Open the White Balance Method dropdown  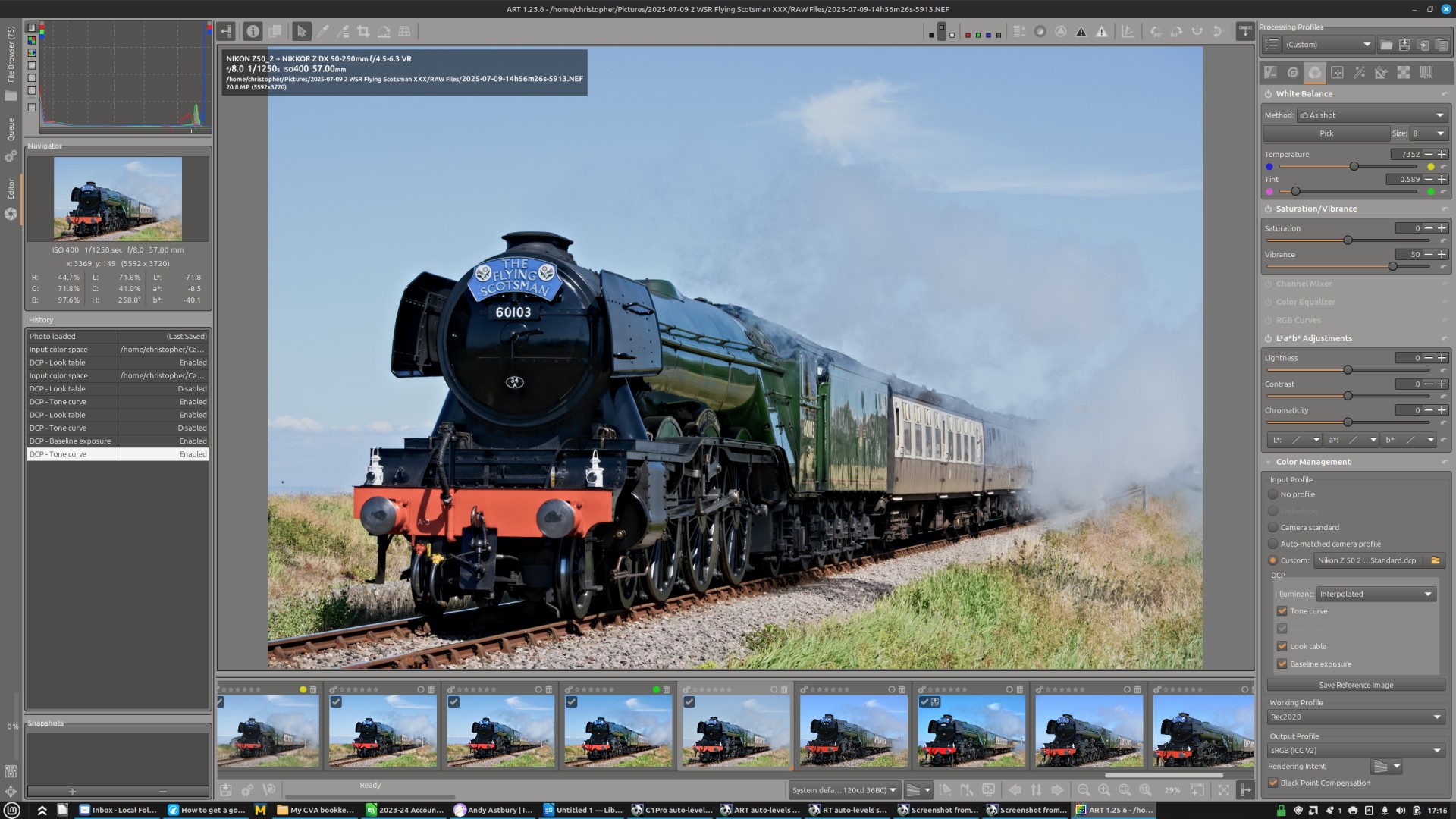tap(1372, 115)
